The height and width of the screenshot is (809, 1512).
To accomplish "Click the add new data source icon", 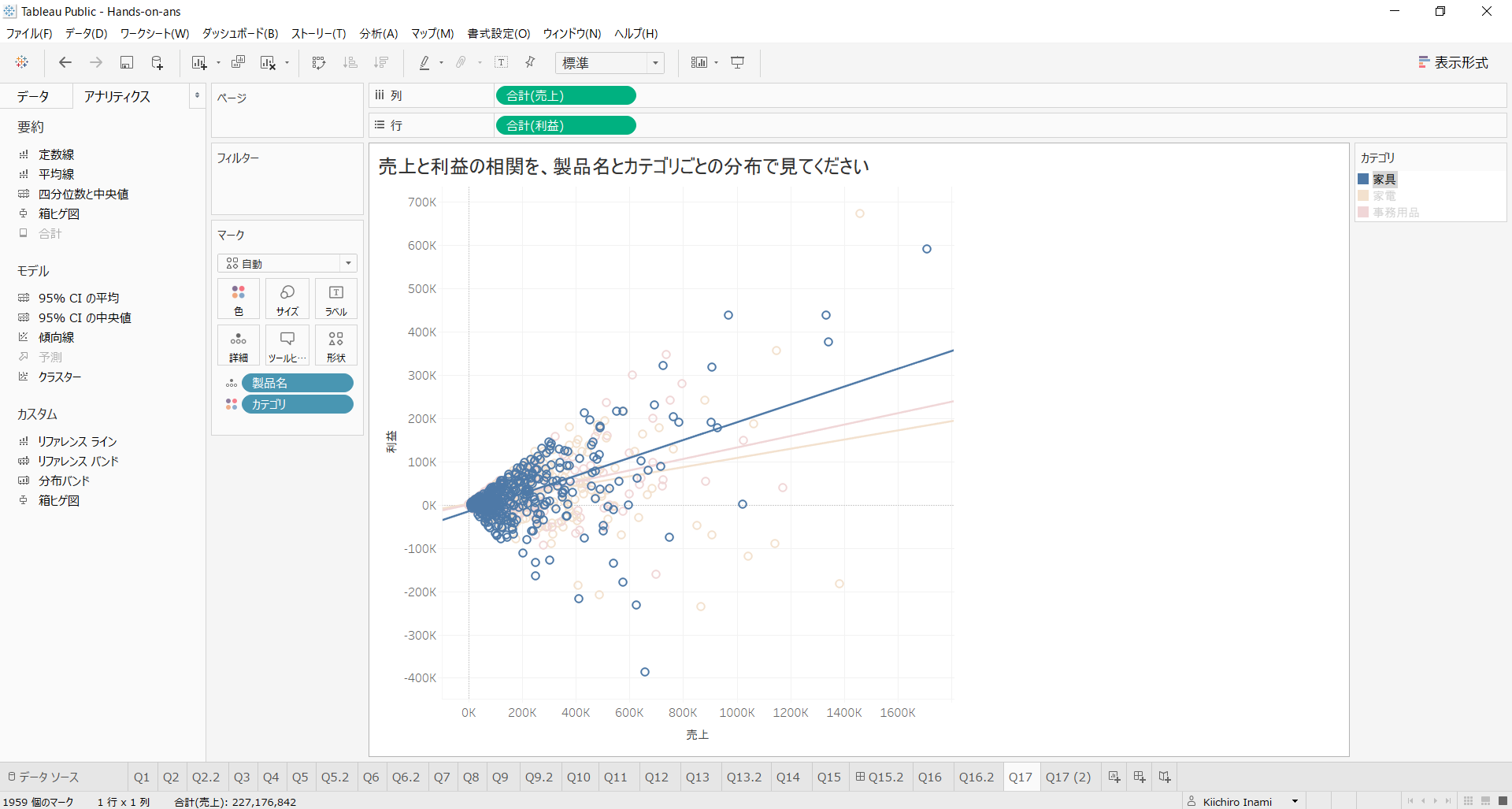I will (x=157, y=62).
